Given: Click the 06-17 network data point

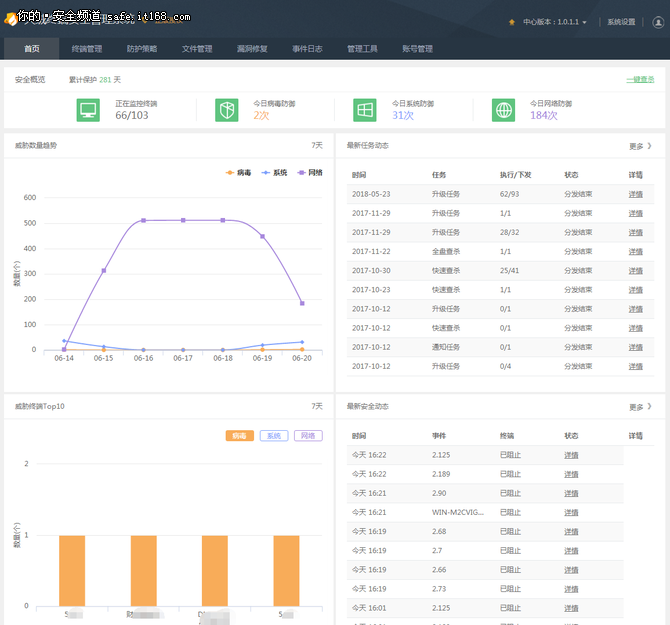Looking at the screenshot, I should (x=183, y=220).
